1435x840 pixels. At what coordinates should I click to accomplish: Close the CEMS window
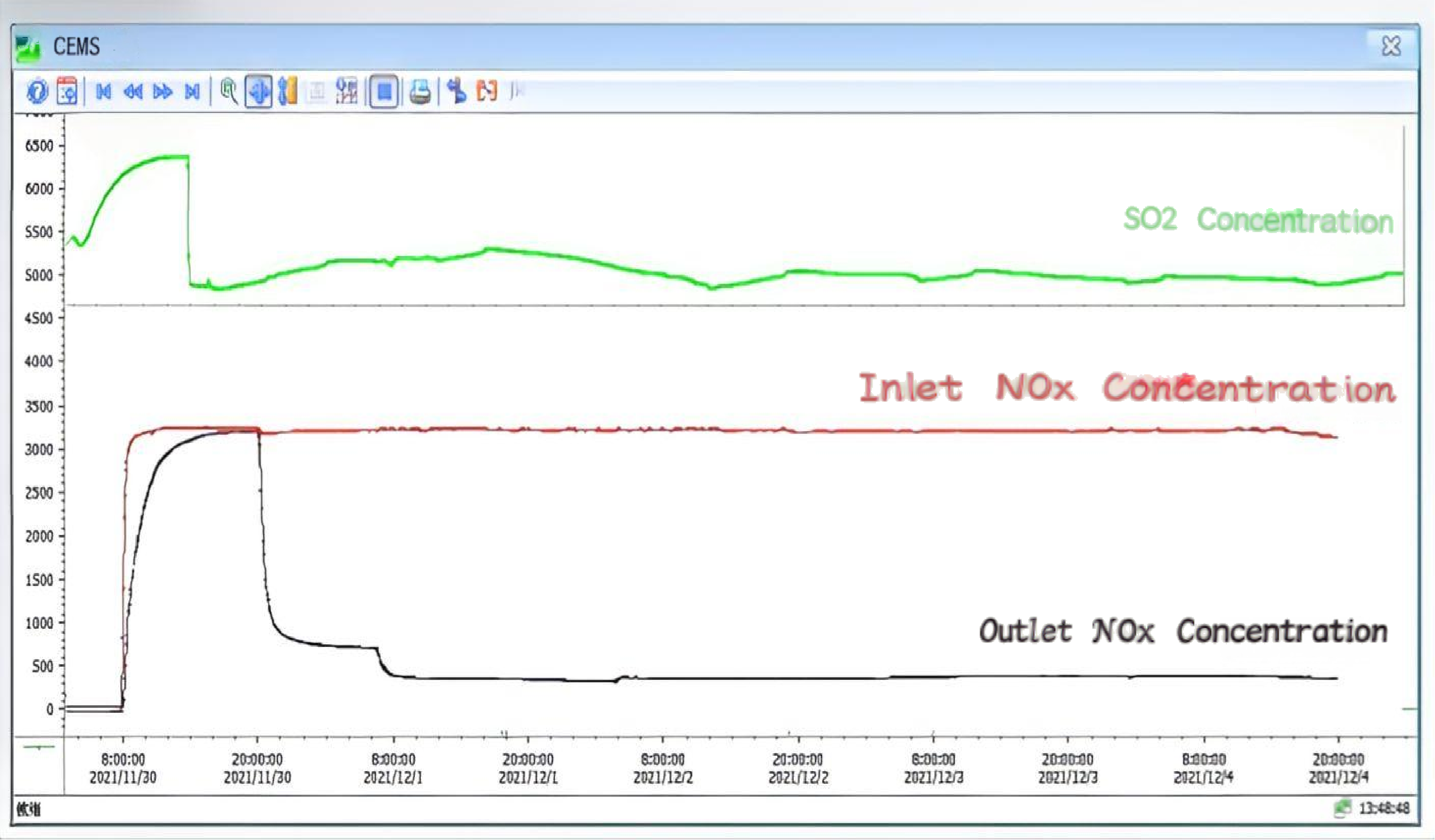click(x=1391, y=46)
